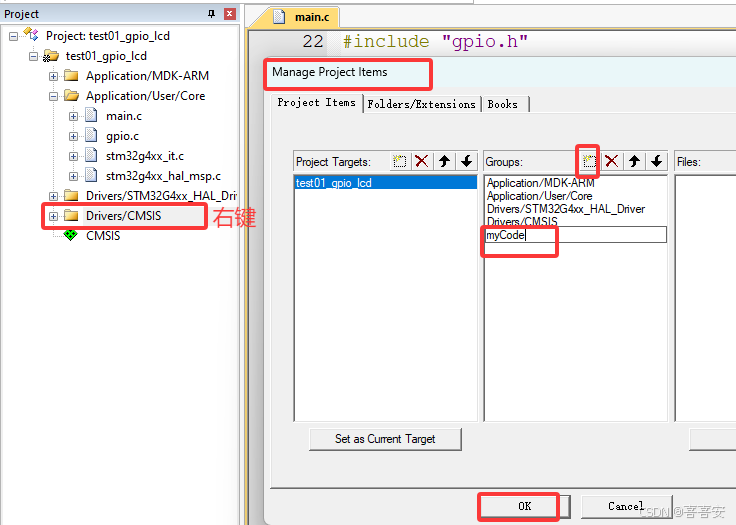Click main.c file icon in tree
Viewport: 736px width, 525px height.
click(91, 116)
